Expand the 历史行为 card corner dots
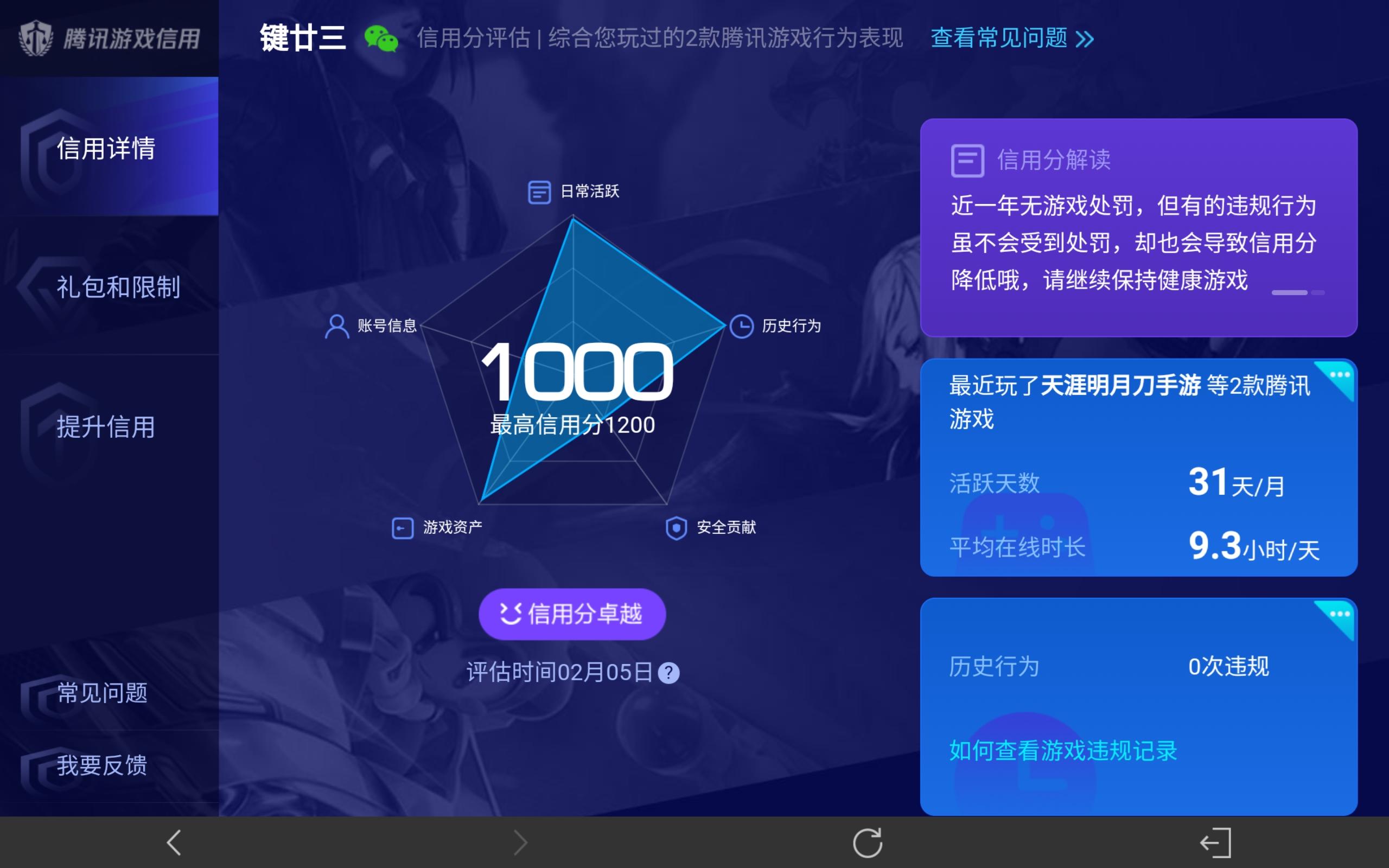The image size is (1389, 868). pos(1340,615)
